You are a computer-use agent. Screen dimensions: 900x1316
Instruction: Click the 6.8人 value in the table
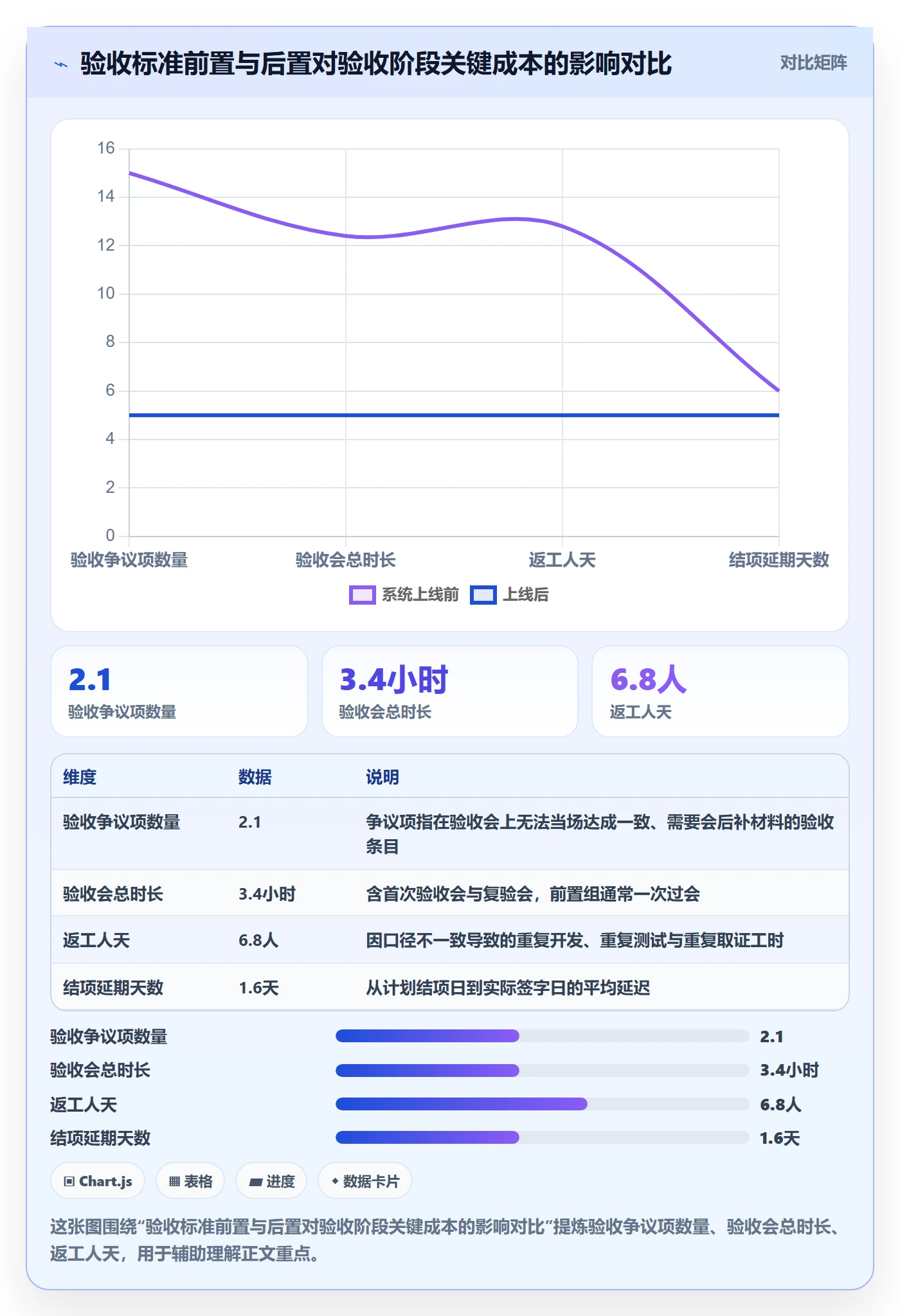[258, 941]
